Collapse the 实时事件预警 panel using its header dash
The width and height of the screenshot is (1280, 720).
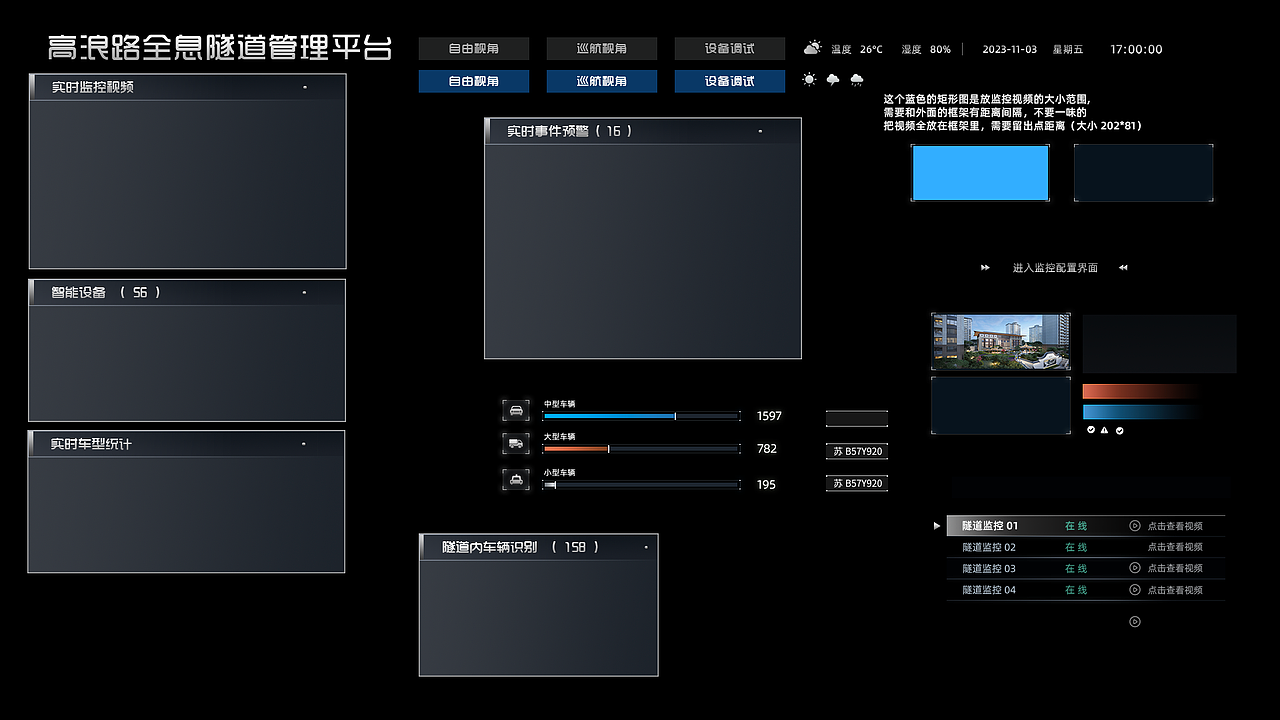pyautogui.click(x=760, y=131)
